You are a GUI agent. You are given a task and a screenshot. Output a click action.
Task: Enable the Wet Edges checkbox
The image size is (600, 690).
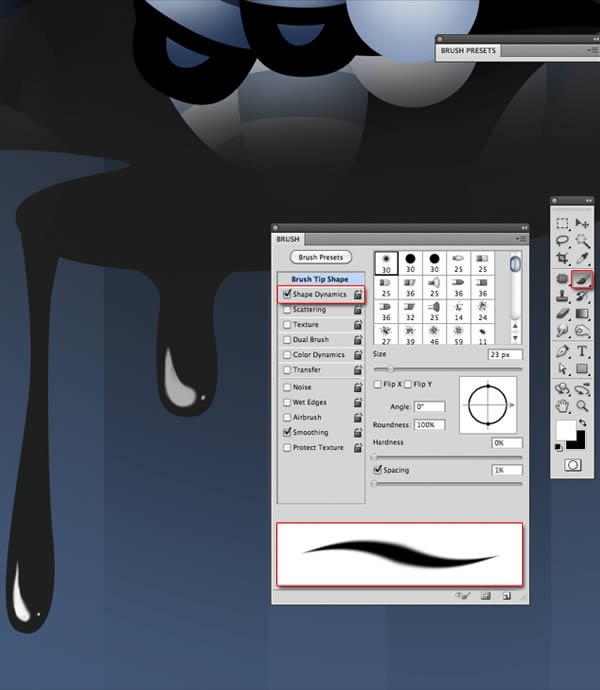coord(287,402)
